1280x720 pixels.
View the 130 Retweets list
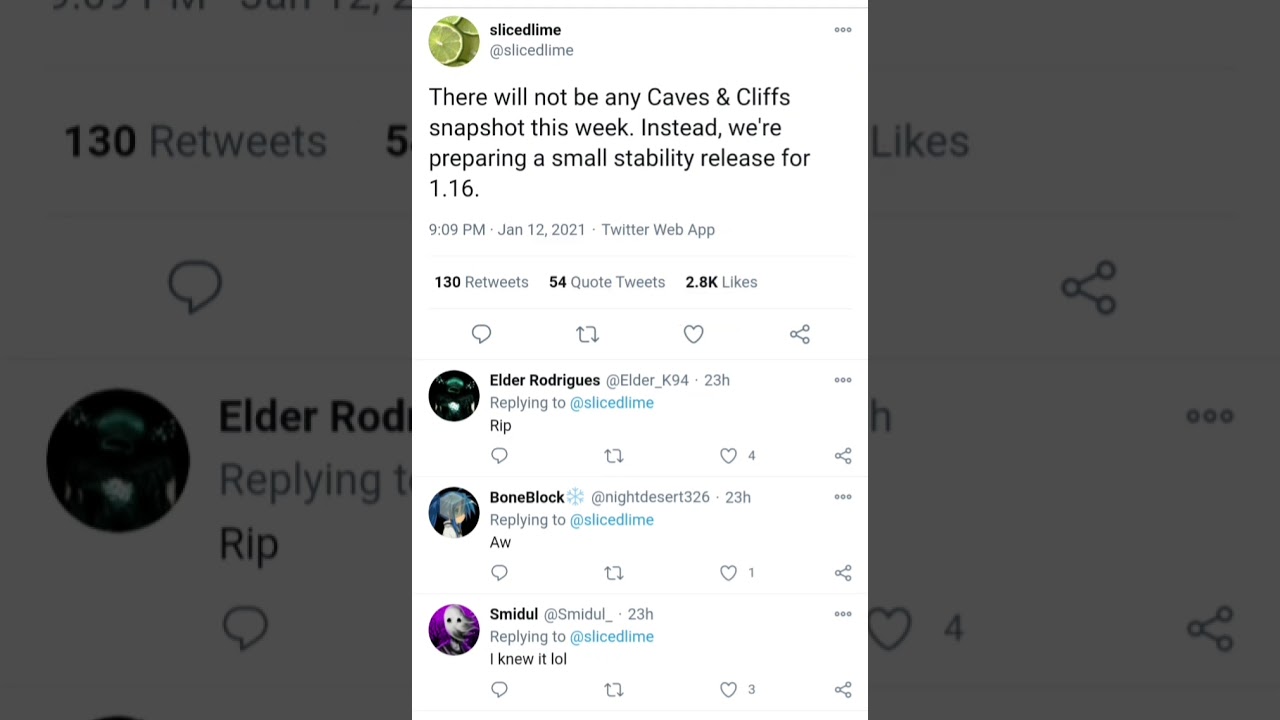[481, 282]
